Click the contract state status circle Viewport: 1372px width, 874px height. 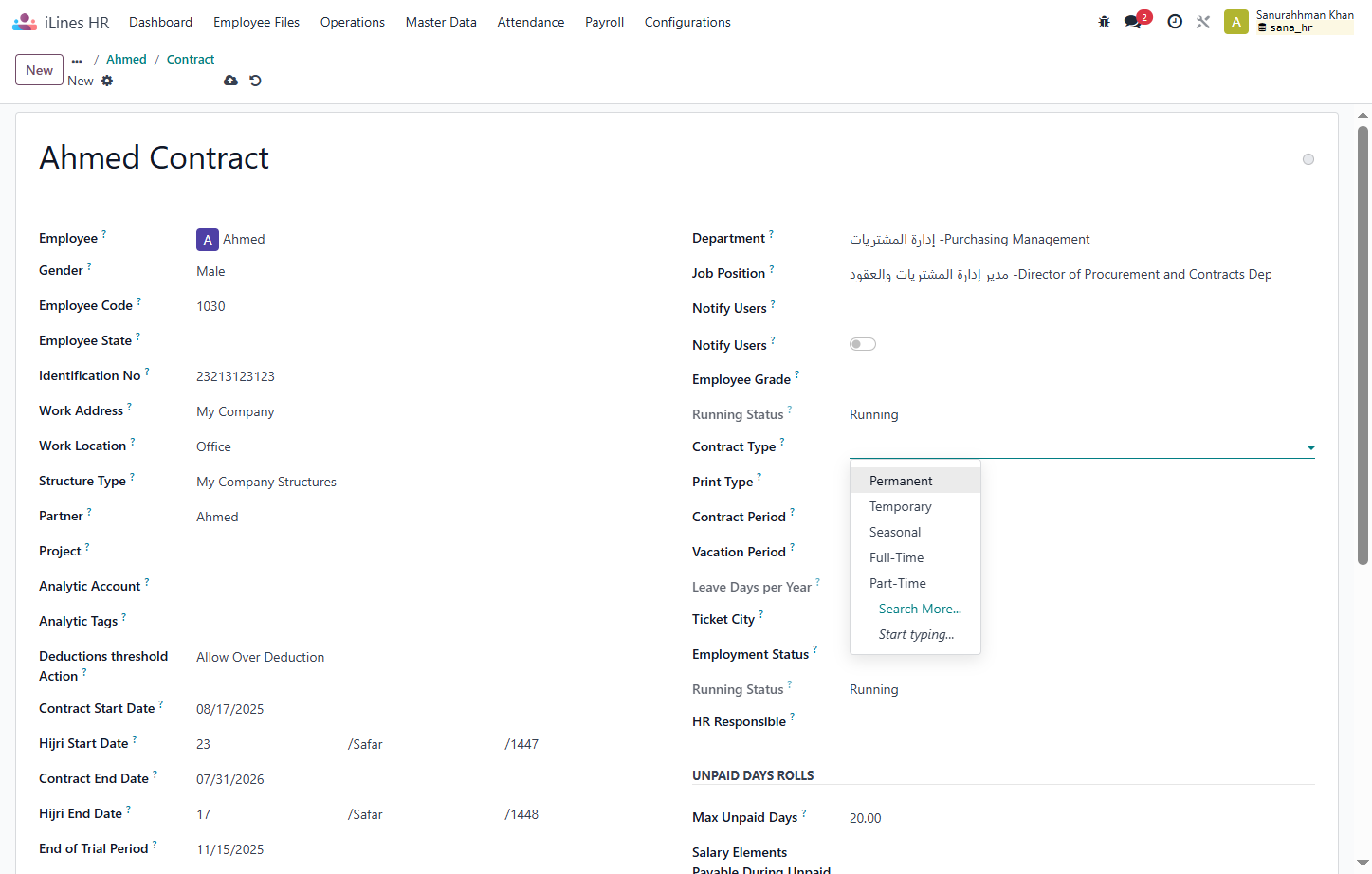pos(1308,159)
